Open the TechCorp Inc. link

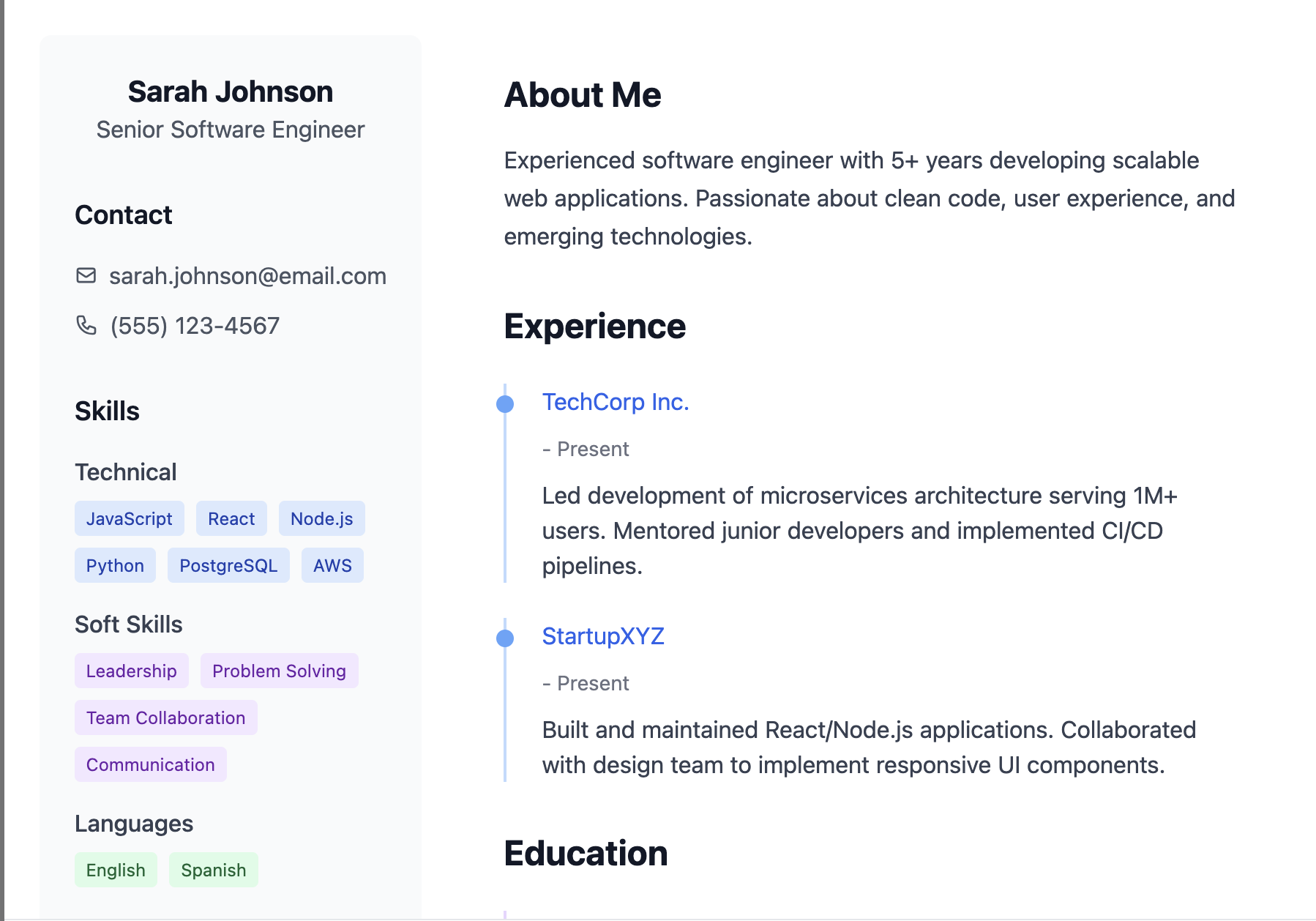[616, 402]
